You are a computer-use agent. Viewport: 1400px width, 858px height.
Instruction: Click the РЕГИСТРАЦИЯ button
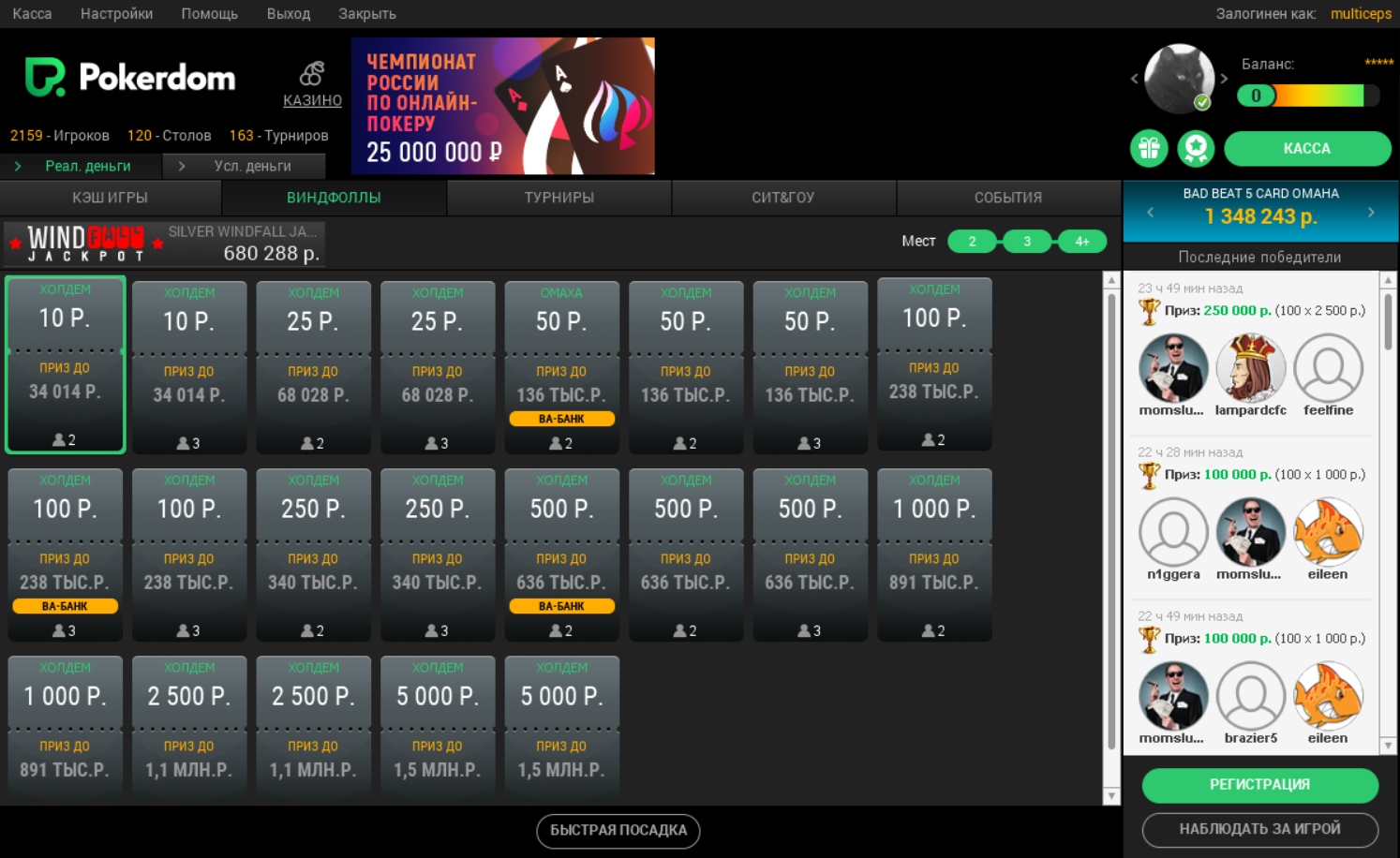pos(1259,785)
